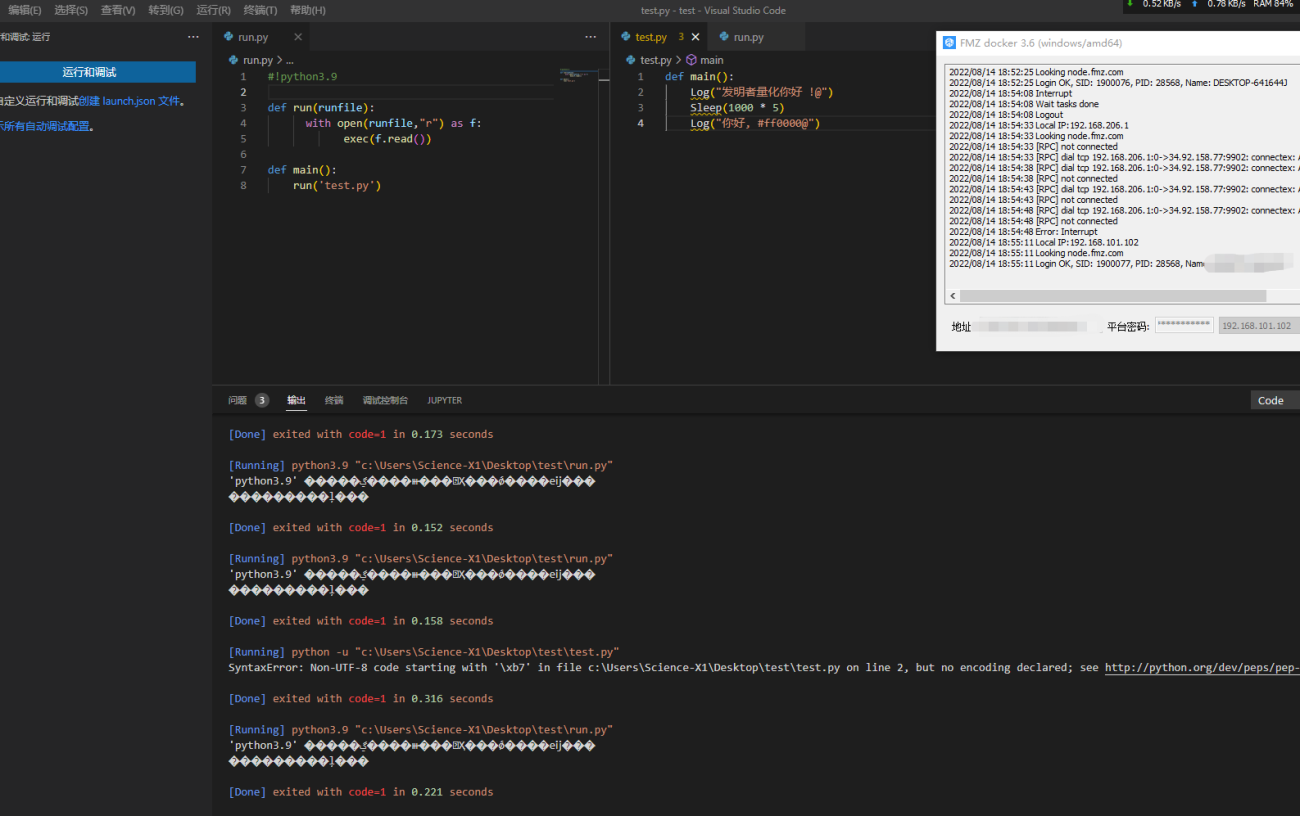Expand the breadcrumb ellipsis after run.py
Viewport: 1300px width, 816px height.
click(290, 60)
